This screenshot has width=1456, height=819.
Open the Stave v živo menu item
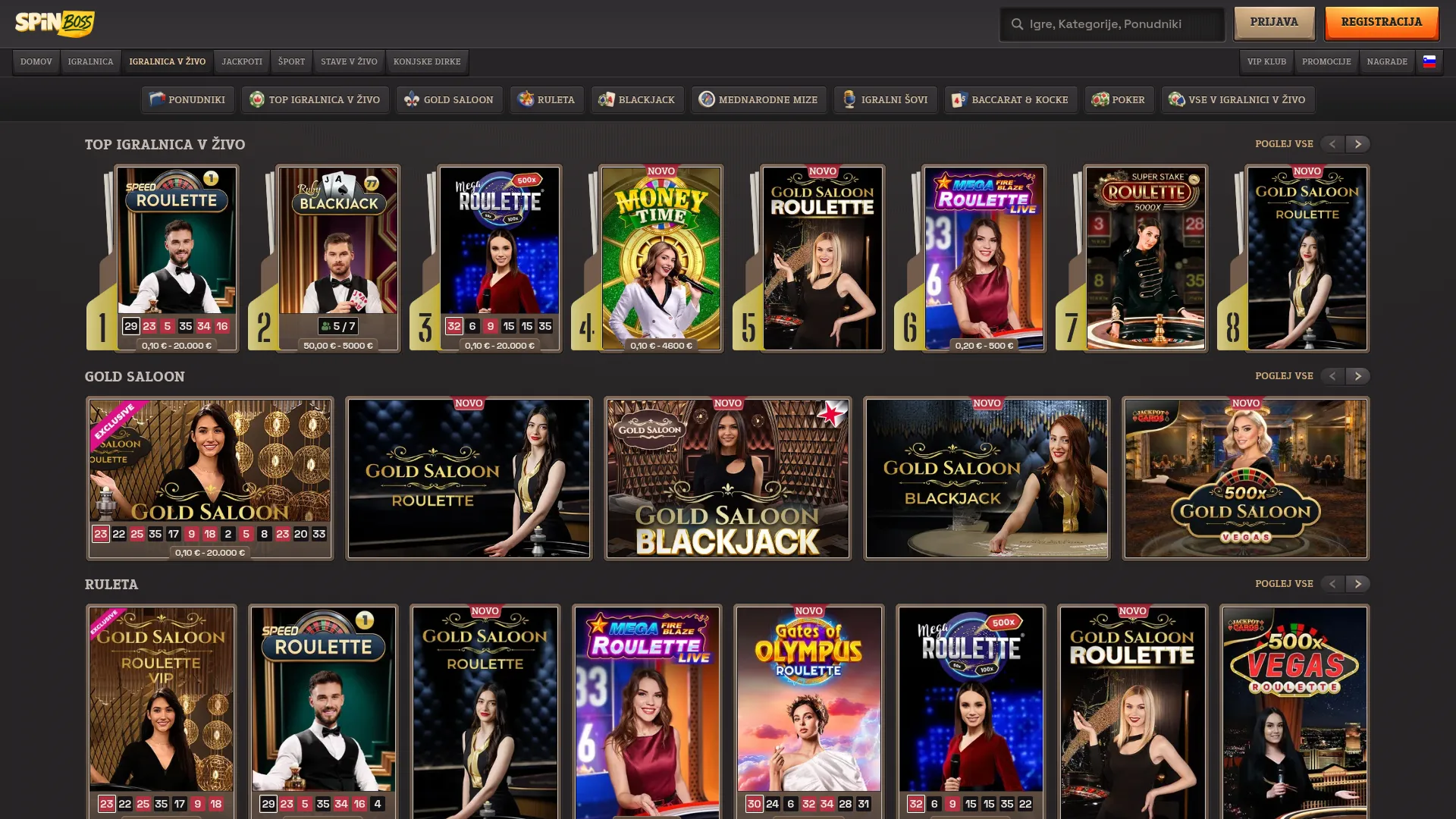(349, 62)
